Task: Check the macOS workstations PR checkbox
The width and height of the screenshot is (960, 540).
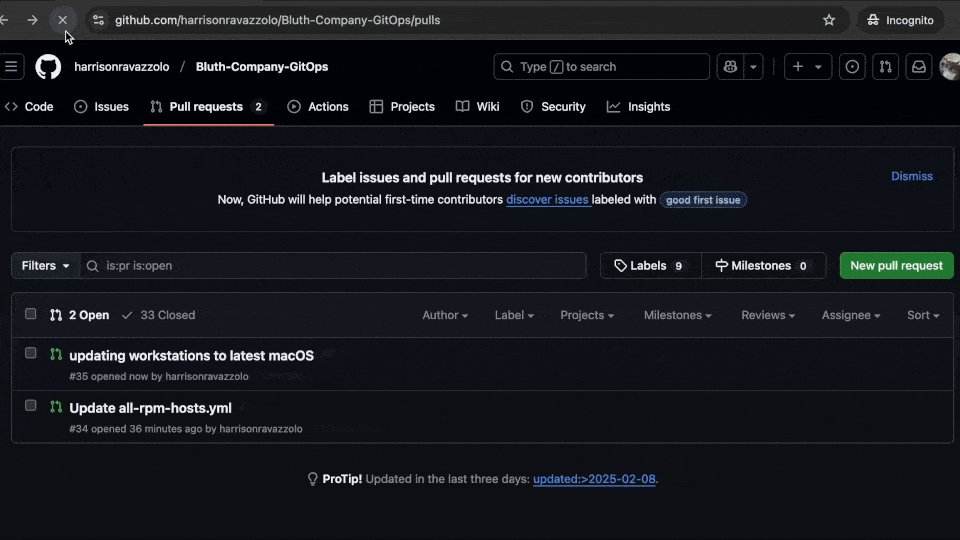Action: click(x=31, y=353)
